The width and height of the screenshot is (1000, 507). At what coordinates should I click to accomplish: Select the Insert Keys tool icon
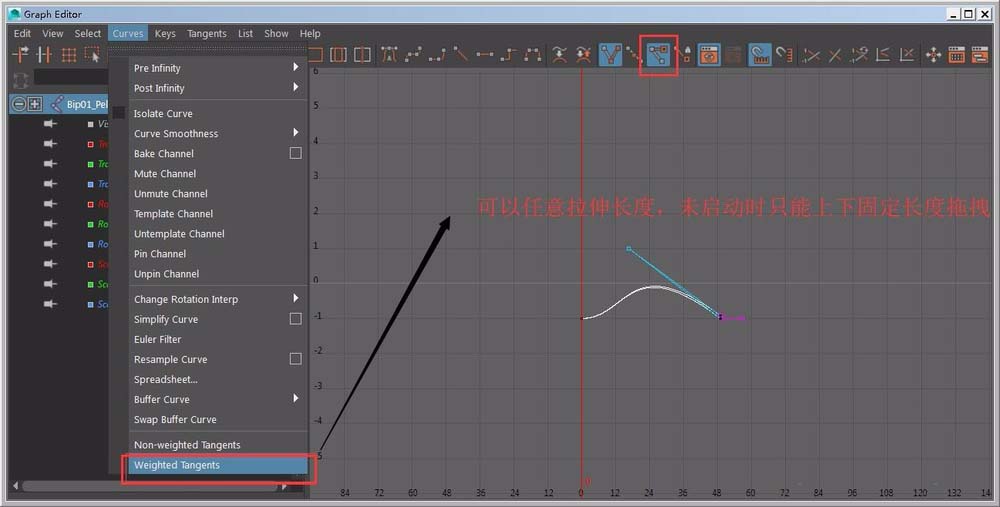[44, 55]
